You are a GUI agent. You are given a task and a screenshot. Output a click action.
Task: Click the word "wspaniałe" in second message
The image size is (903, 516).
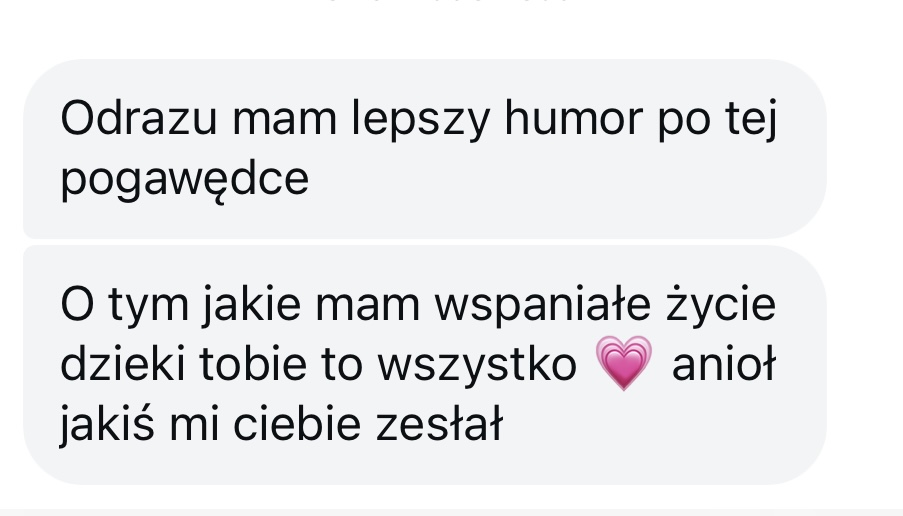[542, 307]
